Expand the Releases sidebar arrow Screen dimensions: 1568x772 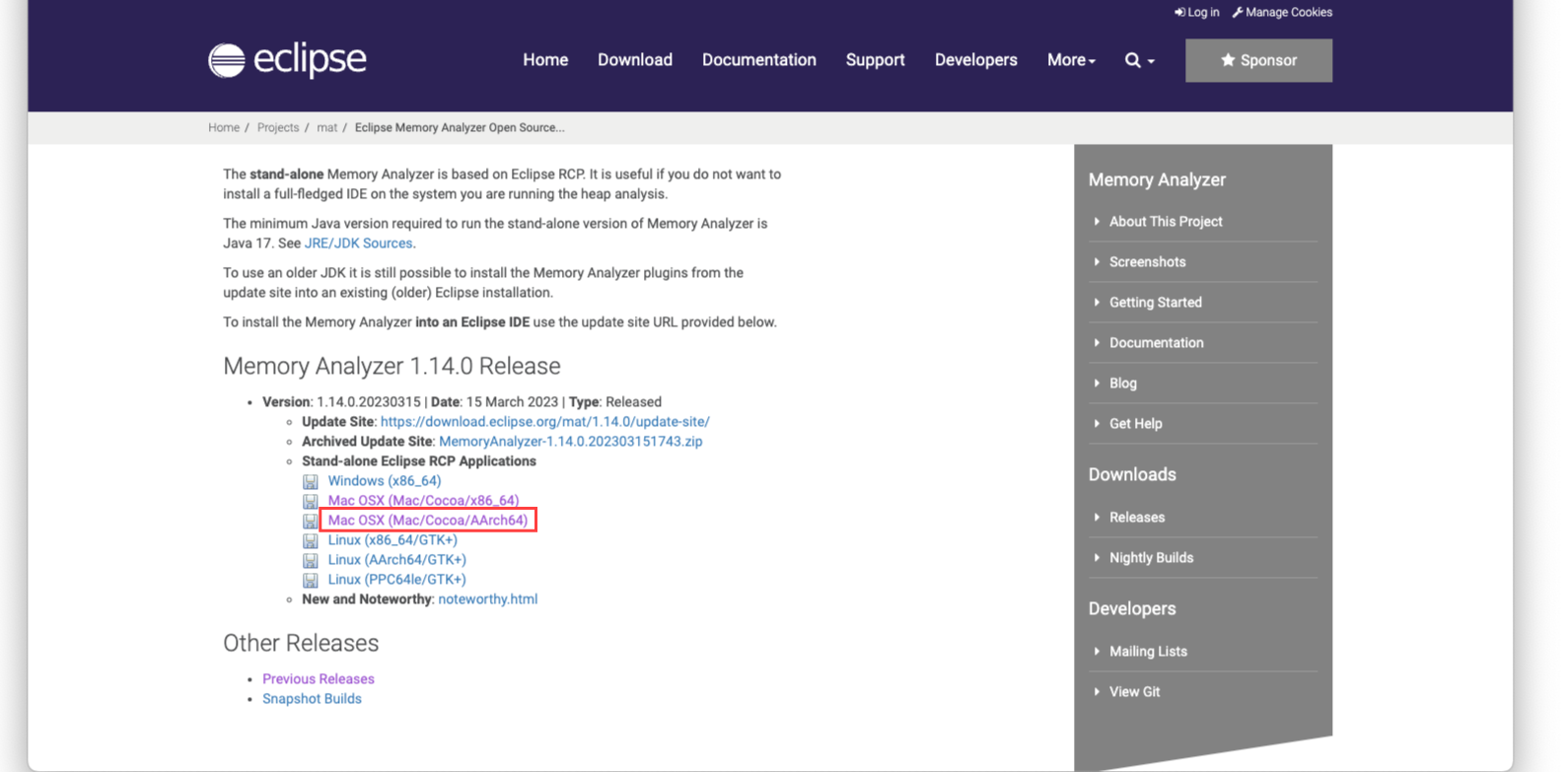[x=1097, y=517]
